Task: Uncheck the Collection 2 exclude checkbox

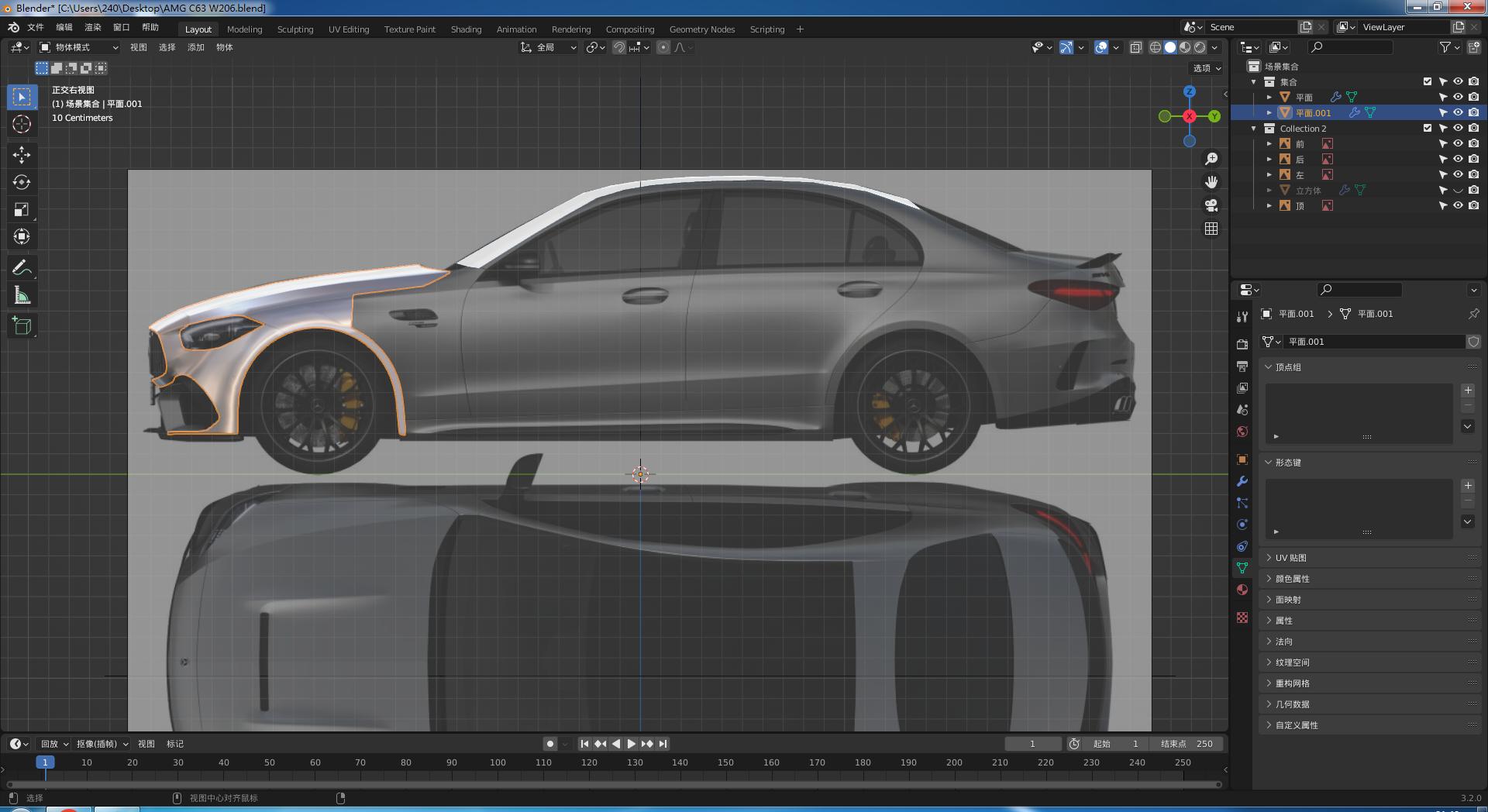Action: coord(1428,128)
